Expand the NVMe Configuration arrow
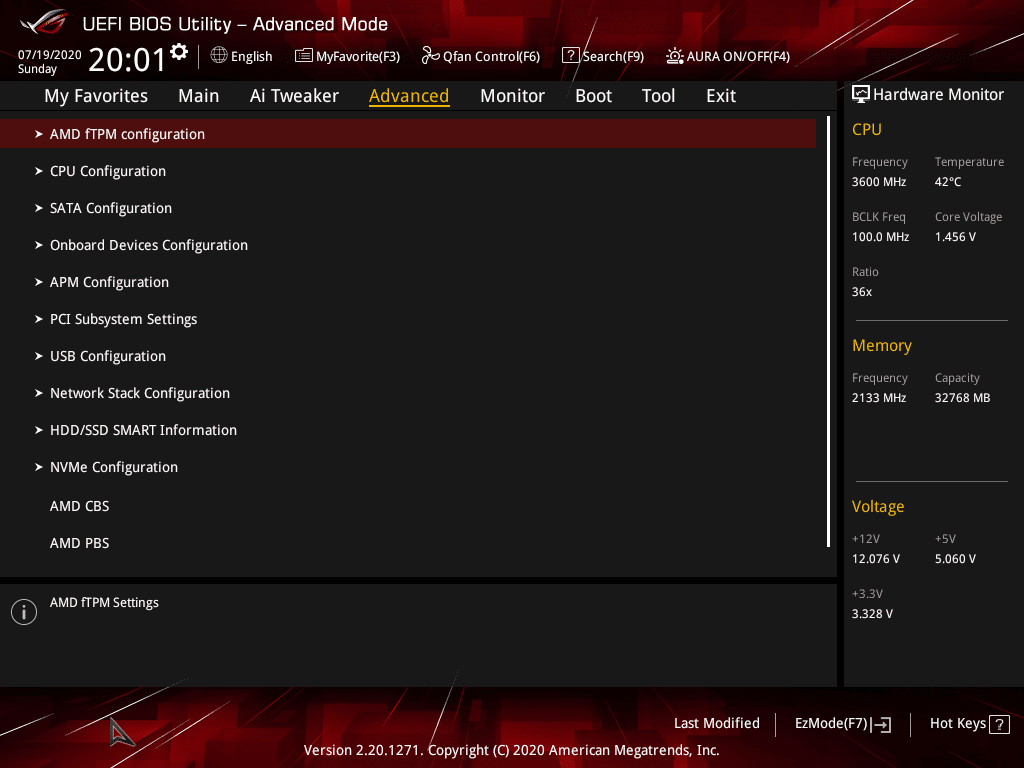 (39, 467)
